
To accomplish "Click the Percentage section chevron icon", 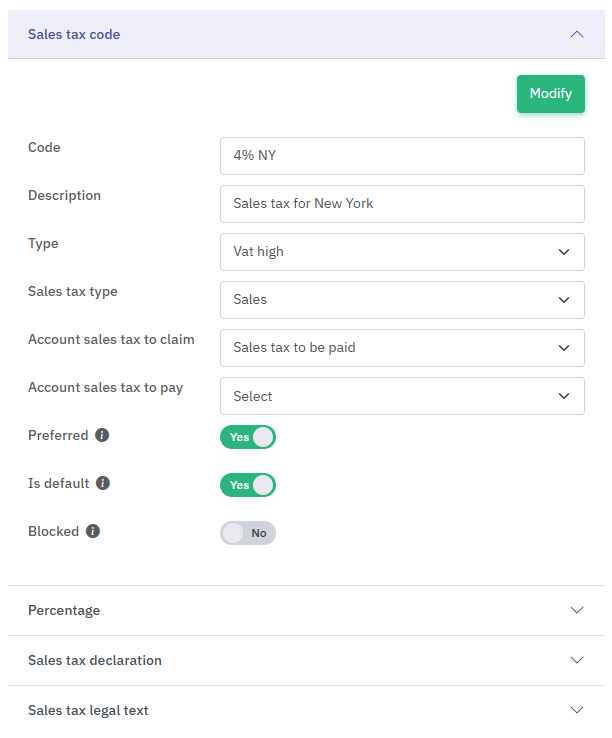I will [x=576, y=610].
